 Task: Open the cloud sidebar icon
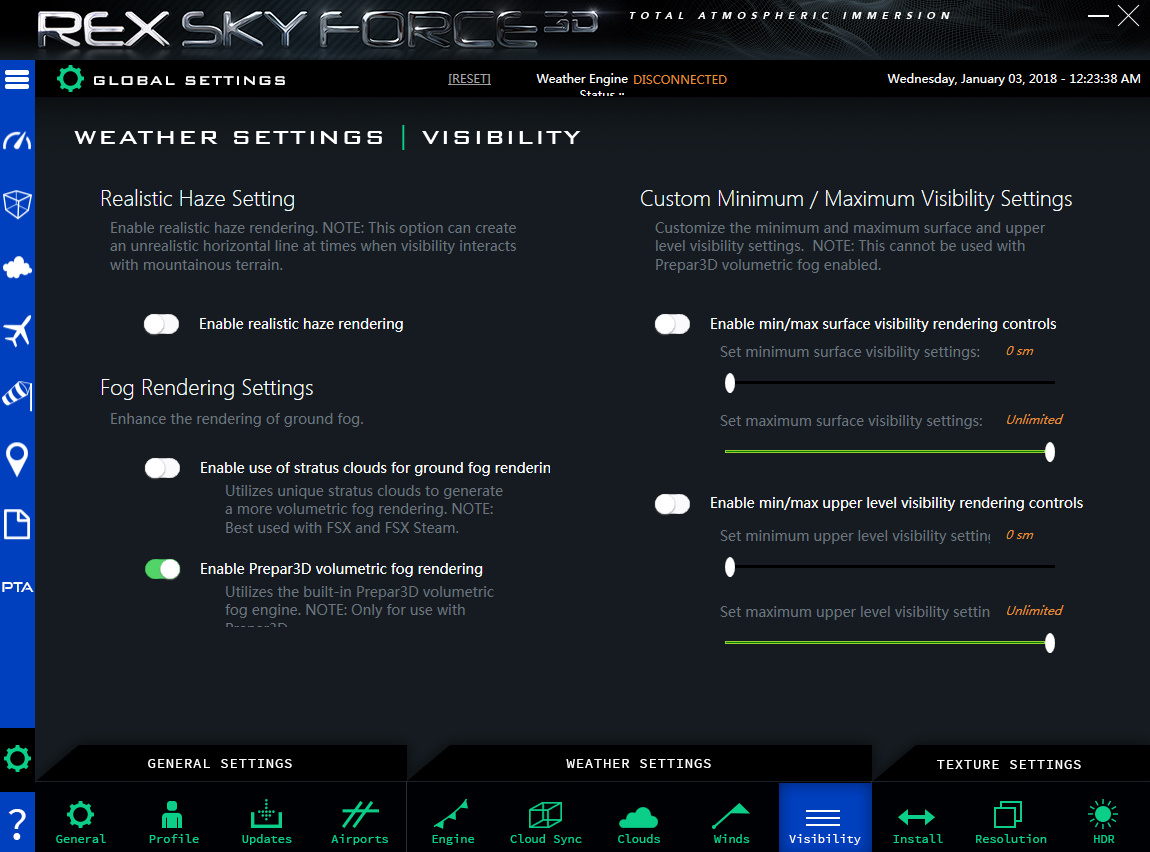coord(17,268)
